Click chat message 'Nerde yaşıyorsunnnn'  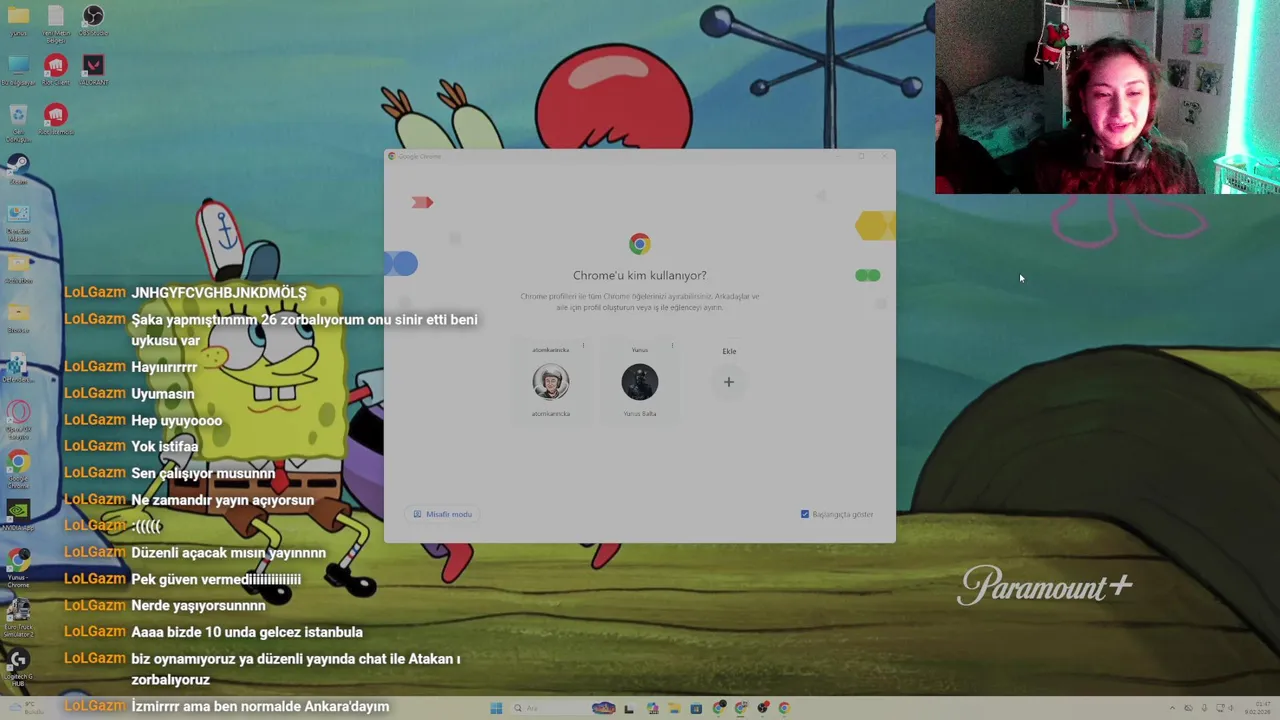click(198, 605)
